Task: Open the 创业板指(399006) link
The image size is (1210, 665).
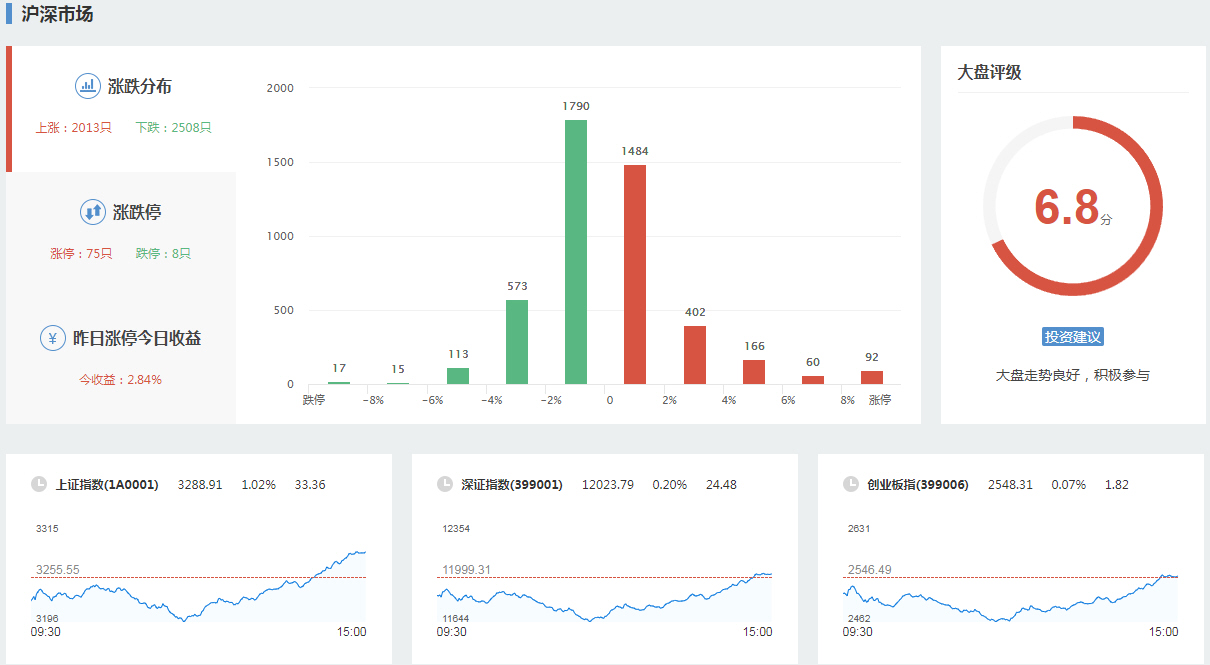Action: (x=919, y=485)
